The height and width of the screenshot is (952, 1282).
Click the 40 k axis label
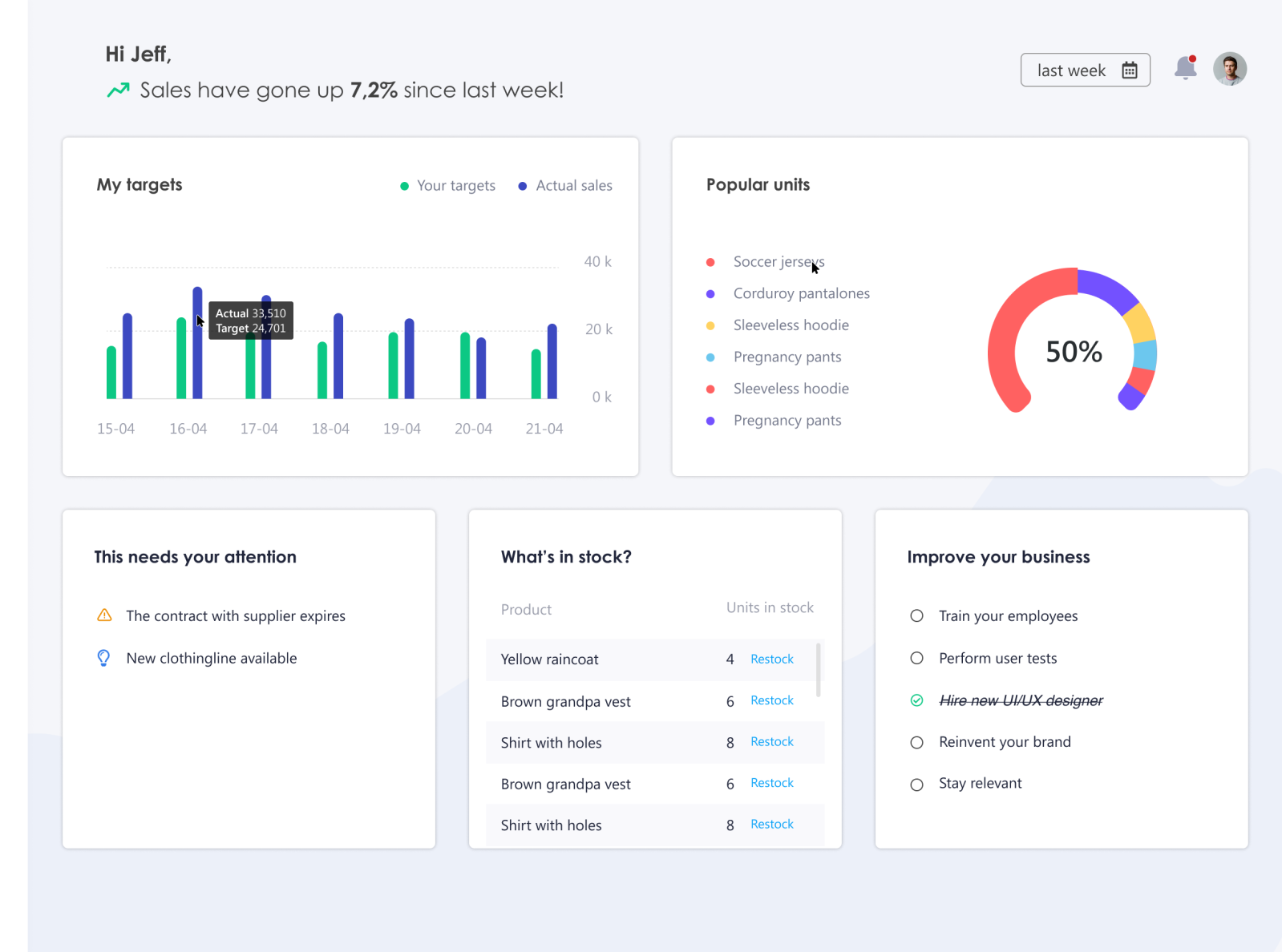598,262
